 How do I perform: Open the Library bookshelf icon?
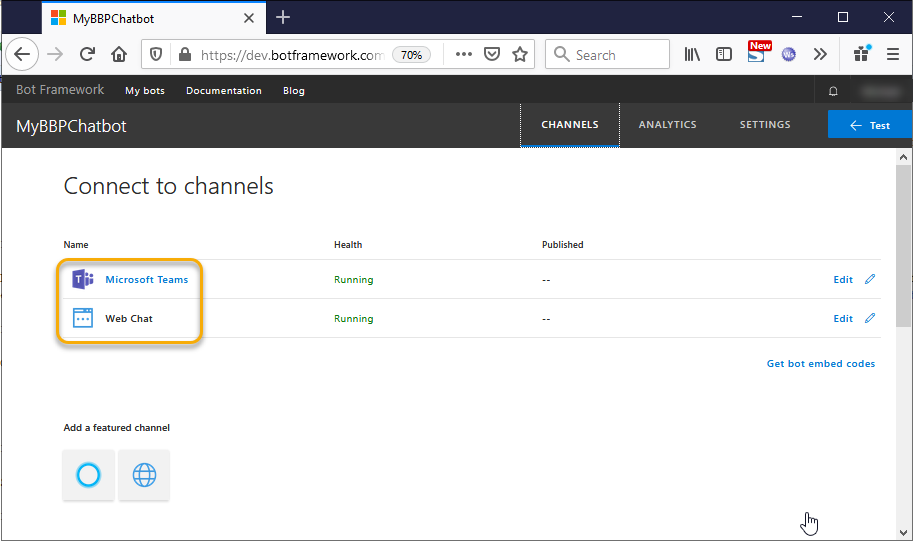click(x=692, y=55)
